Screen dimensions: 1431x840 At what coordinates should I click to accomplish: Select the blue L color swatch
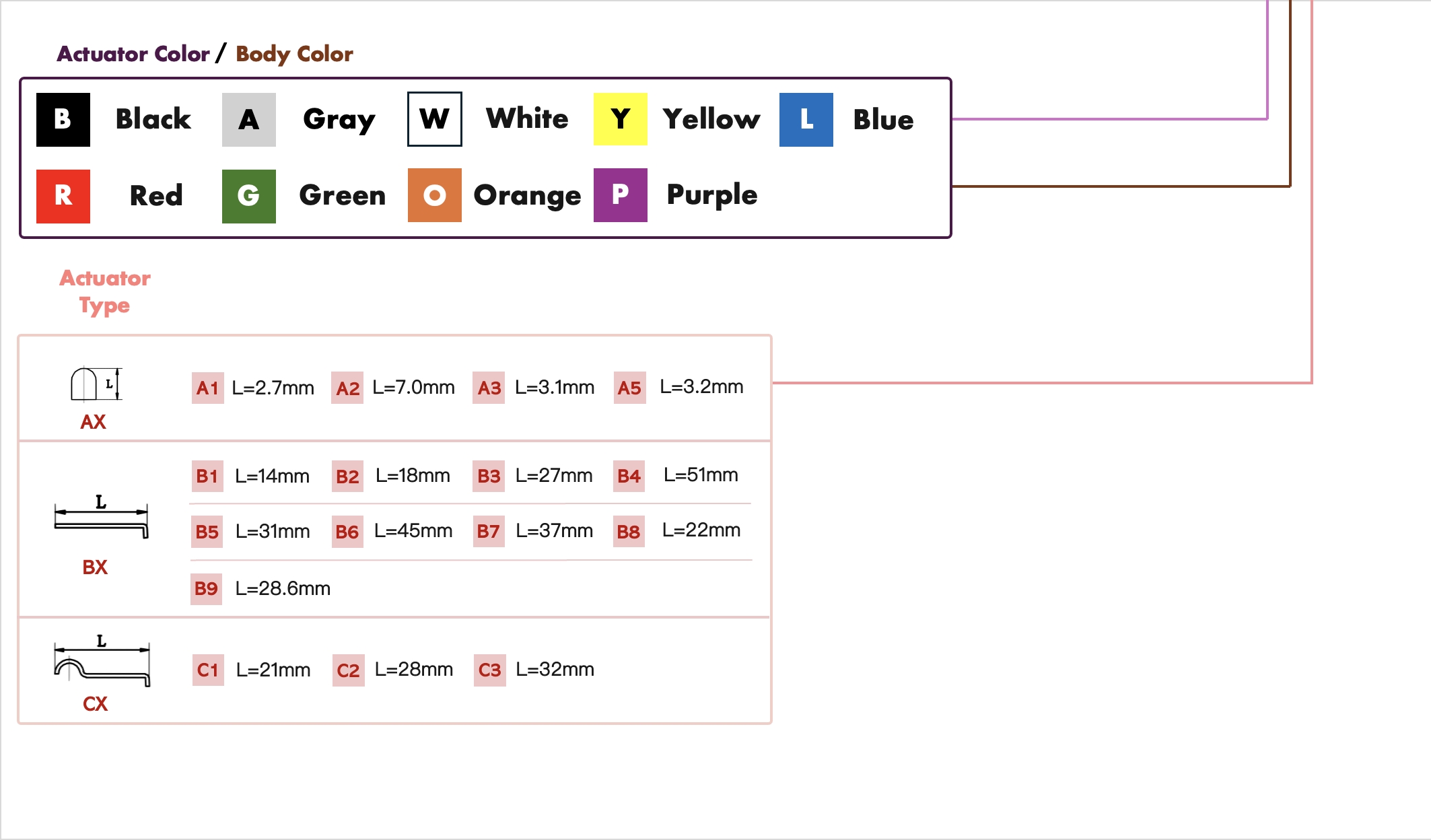806,120
